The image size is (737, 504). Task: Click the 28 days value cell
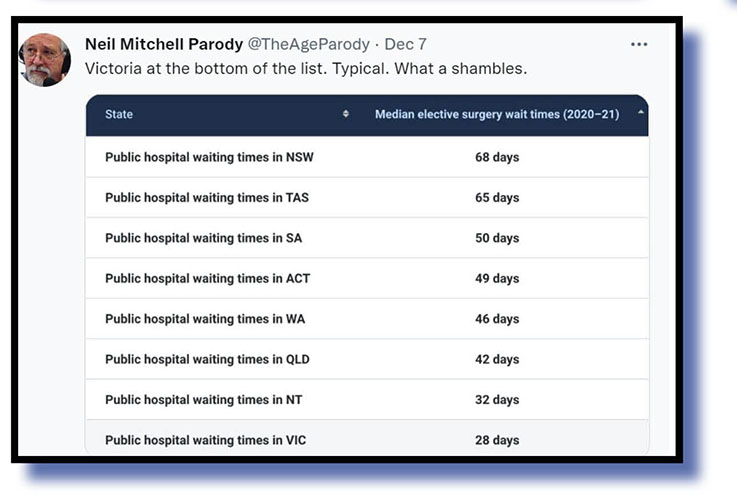coord(497,440)
